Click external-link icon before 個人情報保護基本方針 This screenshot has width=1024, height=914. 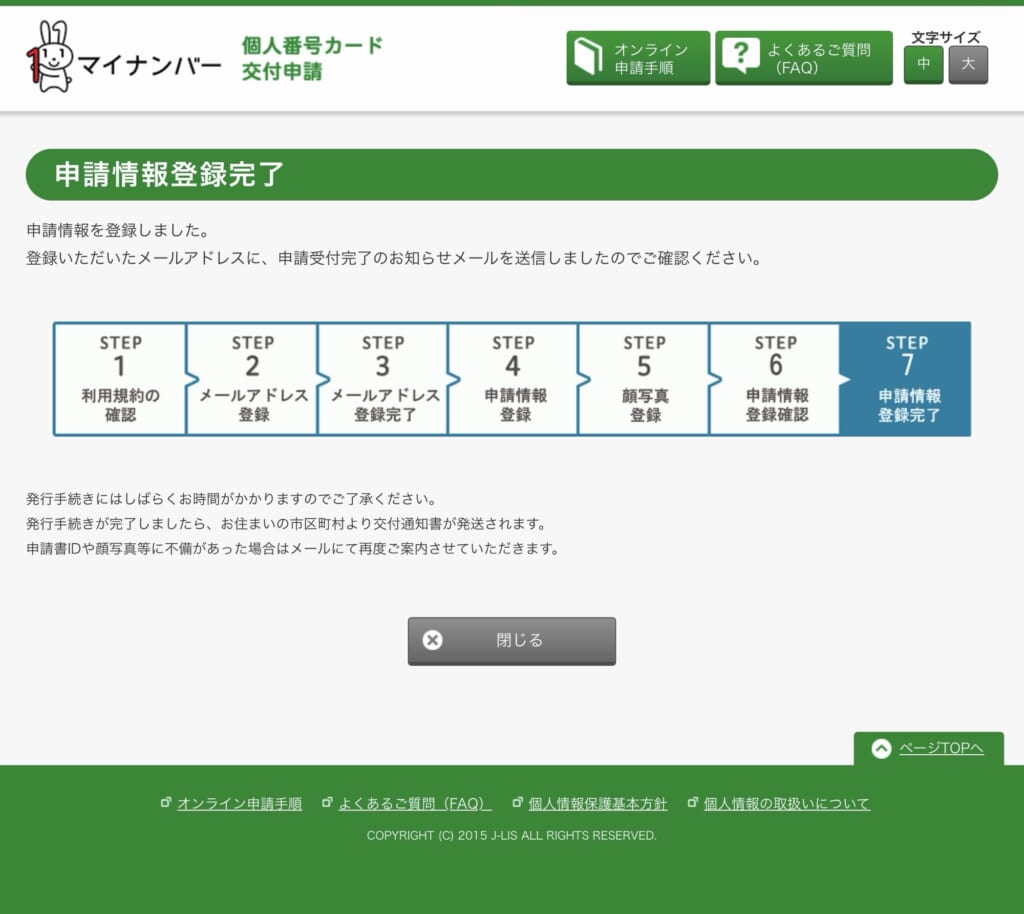click(x=517, y=803)
